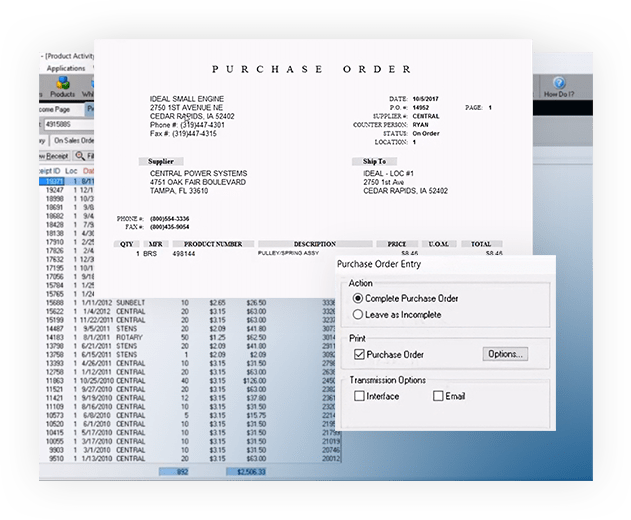This screenshot has height=520, width=631.
Task: Click the magnifier Filter icon
Action: [79, 156]
